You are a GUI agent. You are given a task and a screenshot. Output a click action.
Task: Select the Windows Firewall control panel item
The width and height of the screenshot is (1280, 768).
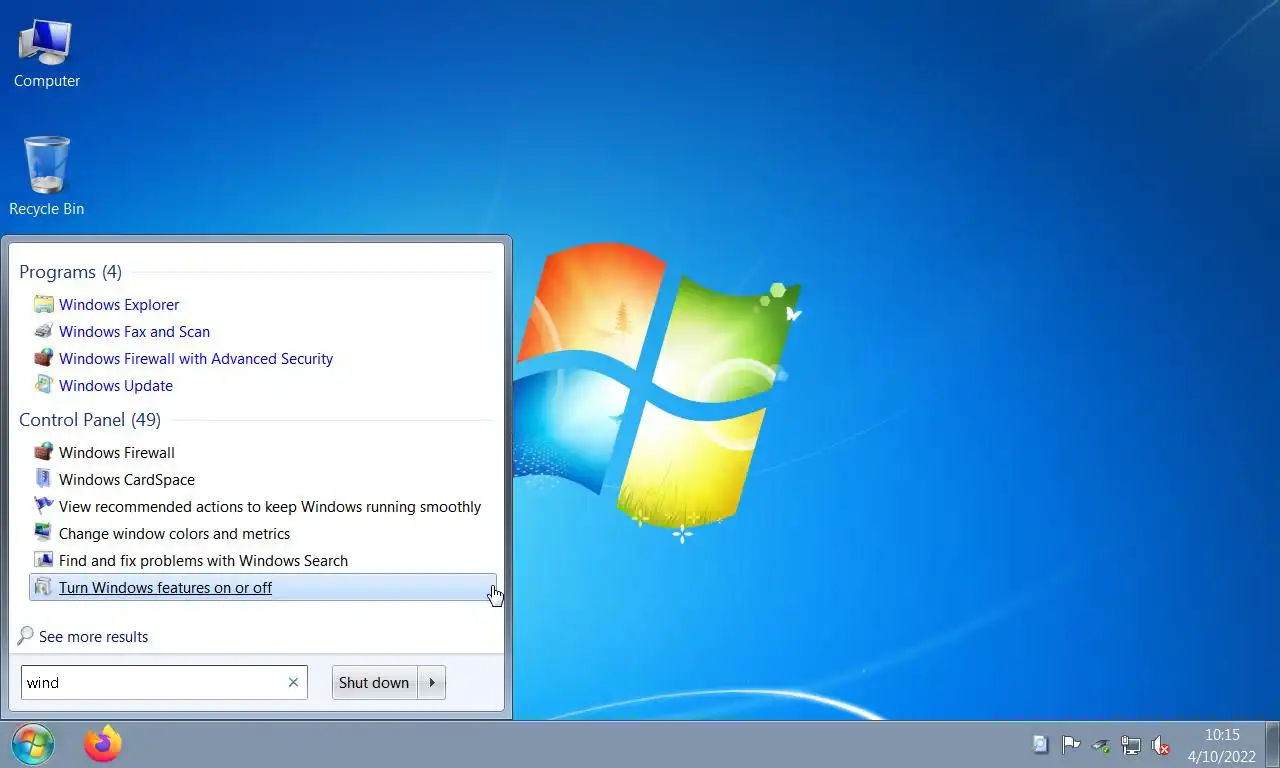click(x=117, y=452)
